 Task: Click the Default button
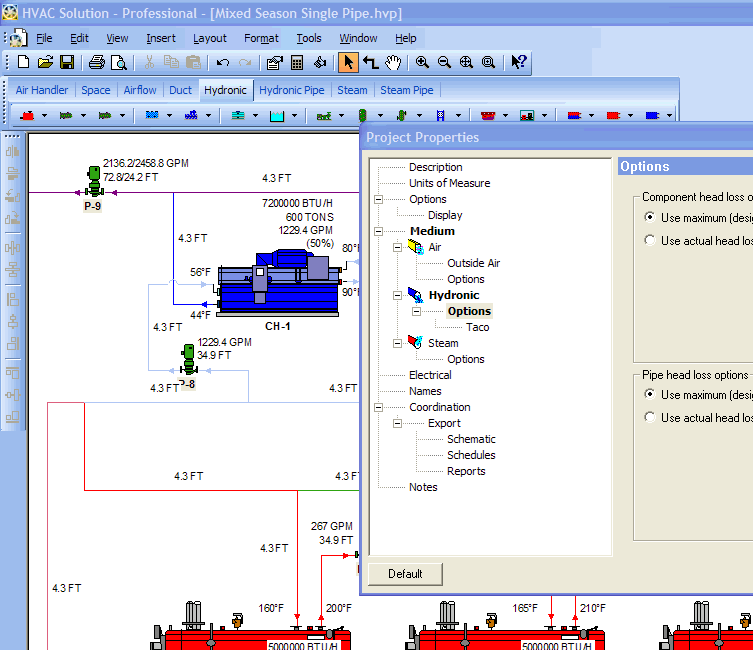405,574
